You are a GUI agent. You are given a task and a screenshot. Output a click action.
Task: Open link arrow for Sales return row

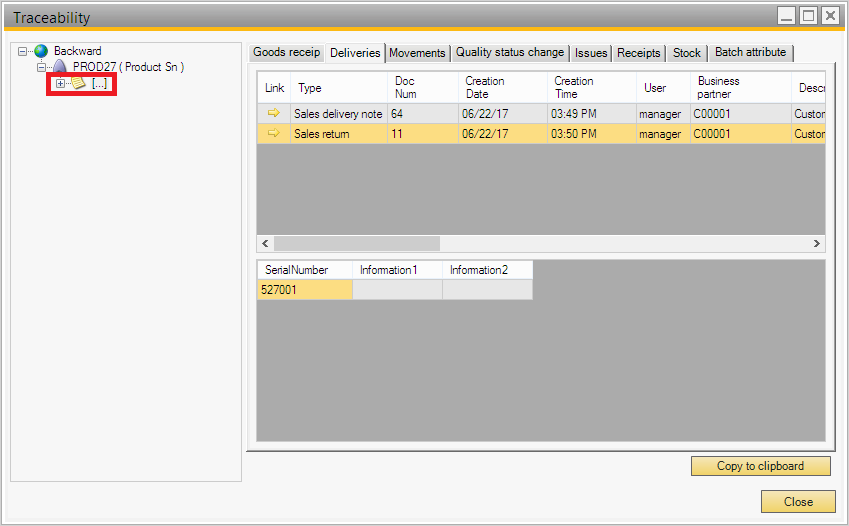(274, 134)
